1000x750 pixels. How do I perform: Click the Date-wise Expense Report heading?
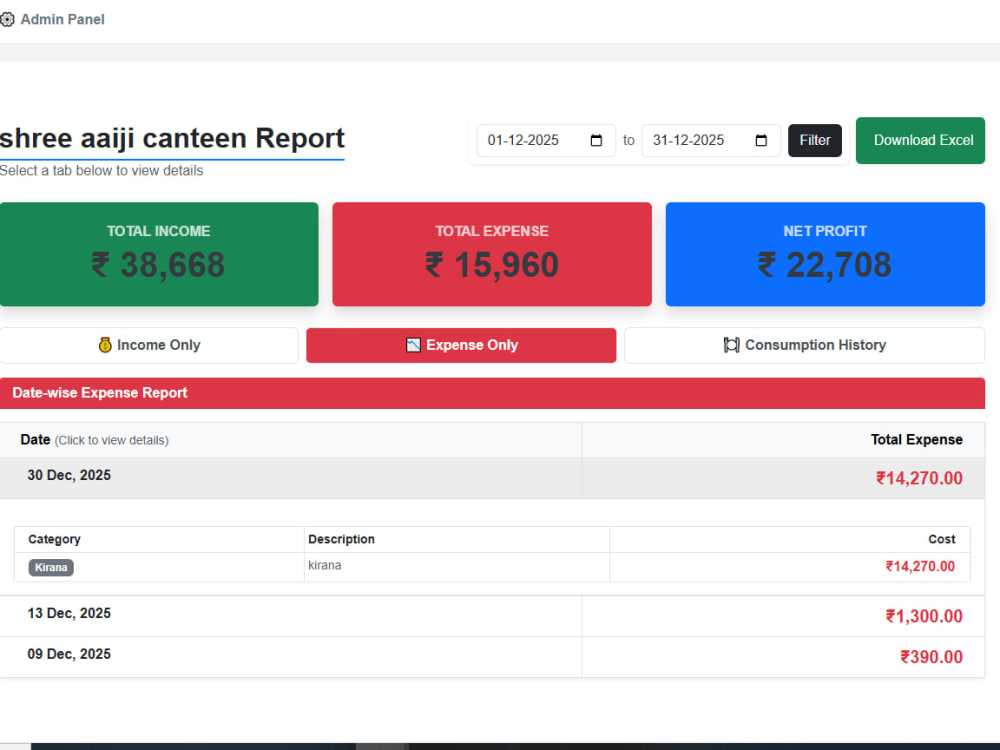tap(99, 393)
